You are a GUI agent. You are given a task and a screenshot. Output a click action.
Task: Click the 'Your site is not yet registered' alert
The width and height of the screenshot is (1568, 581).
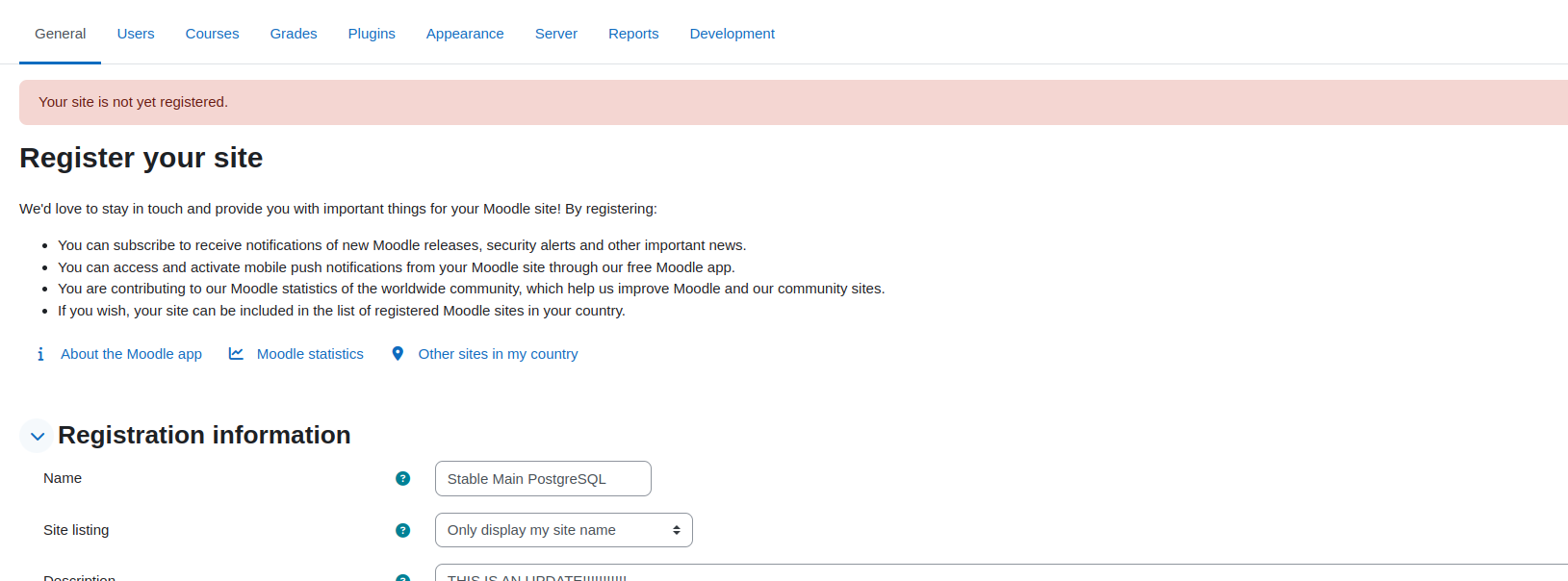click(793, 102)
